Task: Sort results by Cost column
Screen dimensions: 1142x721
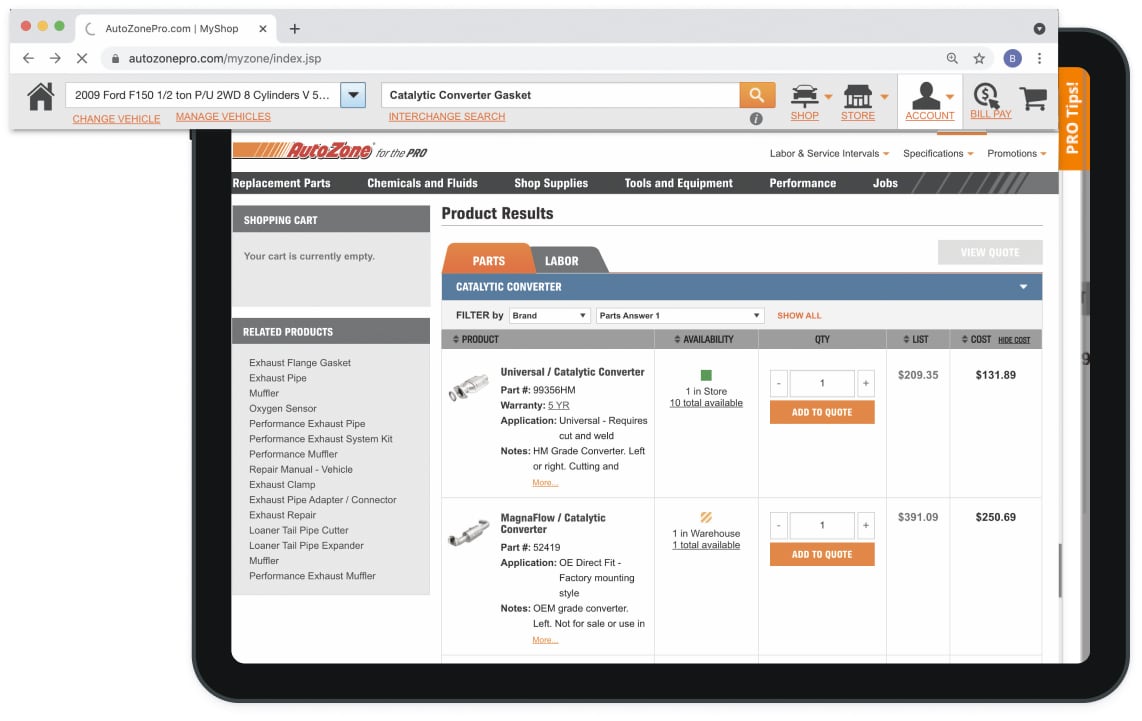Action: [x=976, y=339]
